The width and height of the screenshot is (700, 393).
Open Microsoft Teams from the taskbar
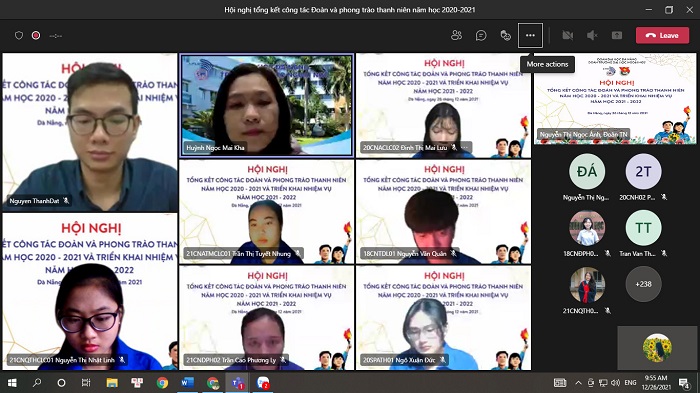(238, 383)
